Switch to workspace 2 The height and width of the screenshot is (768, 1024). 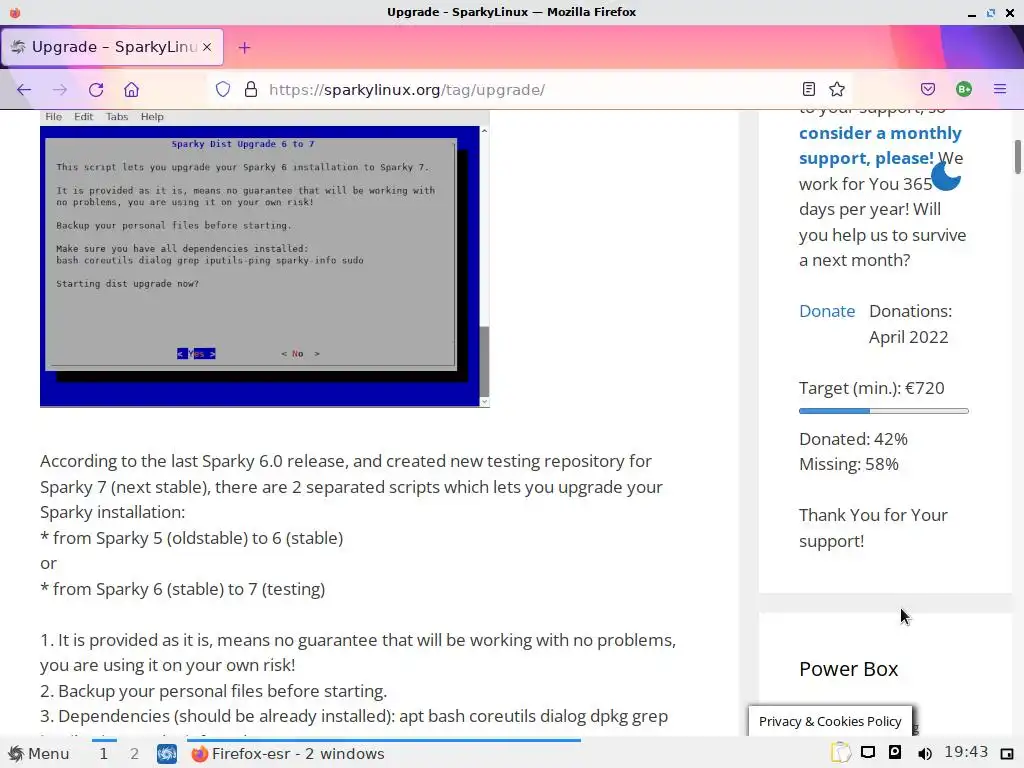(134, 754)
